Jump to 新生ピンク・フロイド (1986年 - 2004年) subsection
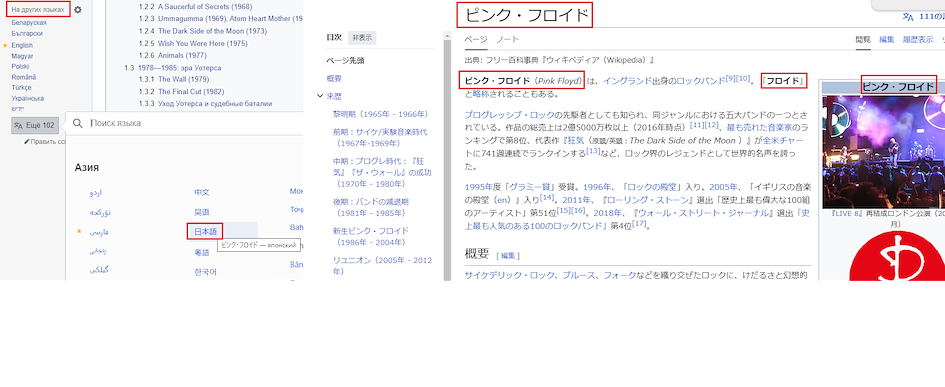Image resolution: width=945 pixels, height=387 pixels. pyautogui.click(x=371, y=236)
